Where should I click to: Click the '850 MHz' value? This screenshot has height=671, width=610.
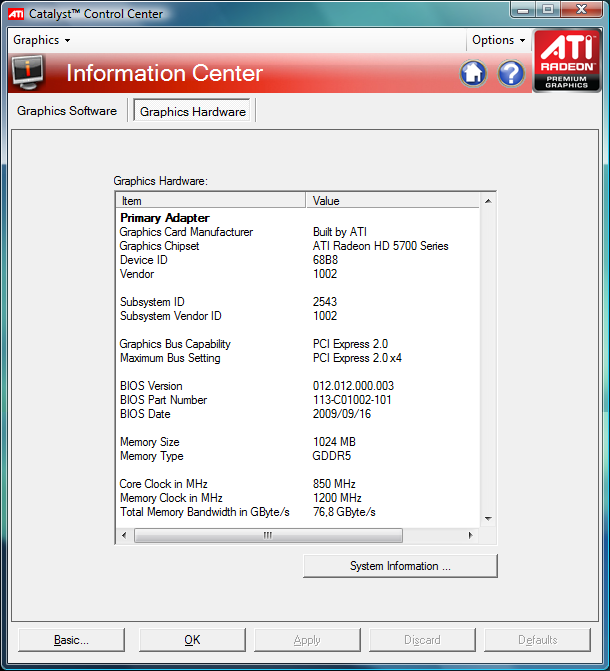334,484
